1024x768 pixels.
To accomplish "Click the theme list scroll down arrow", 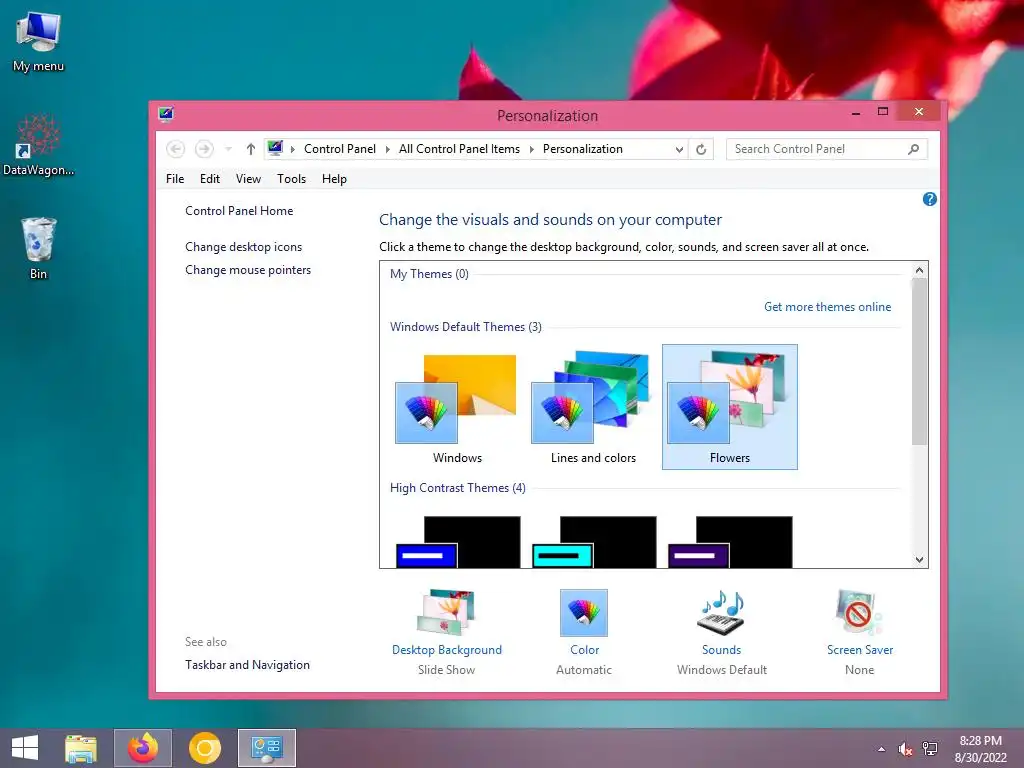I will (920, 560).
